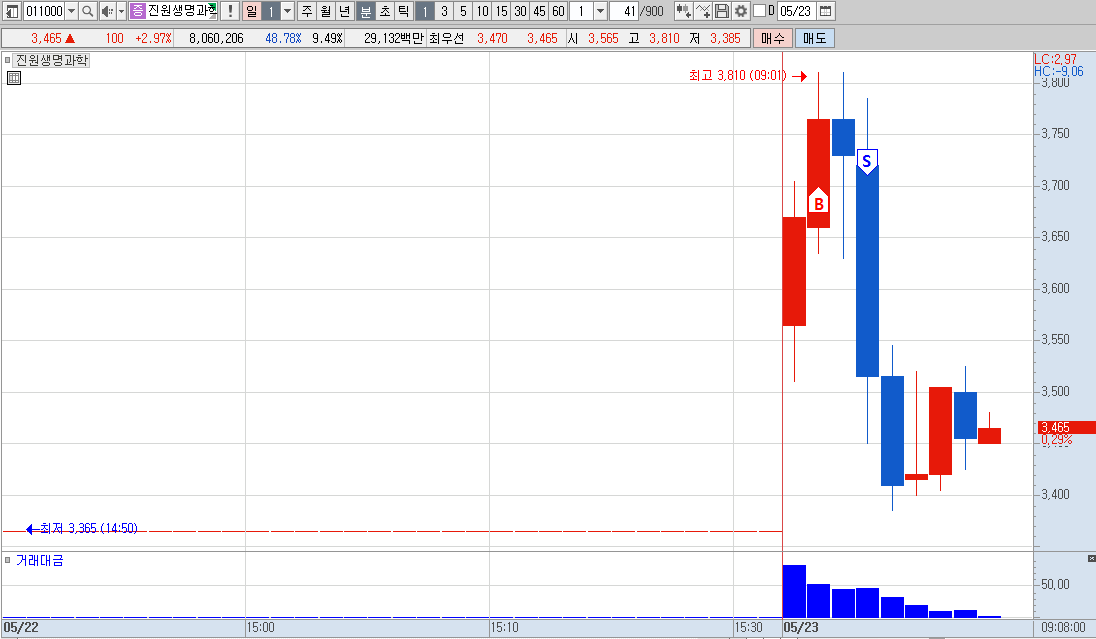Choose the 10 minute interval button
The width and height of the screenshot is (1096, 639).
[482, 11]
